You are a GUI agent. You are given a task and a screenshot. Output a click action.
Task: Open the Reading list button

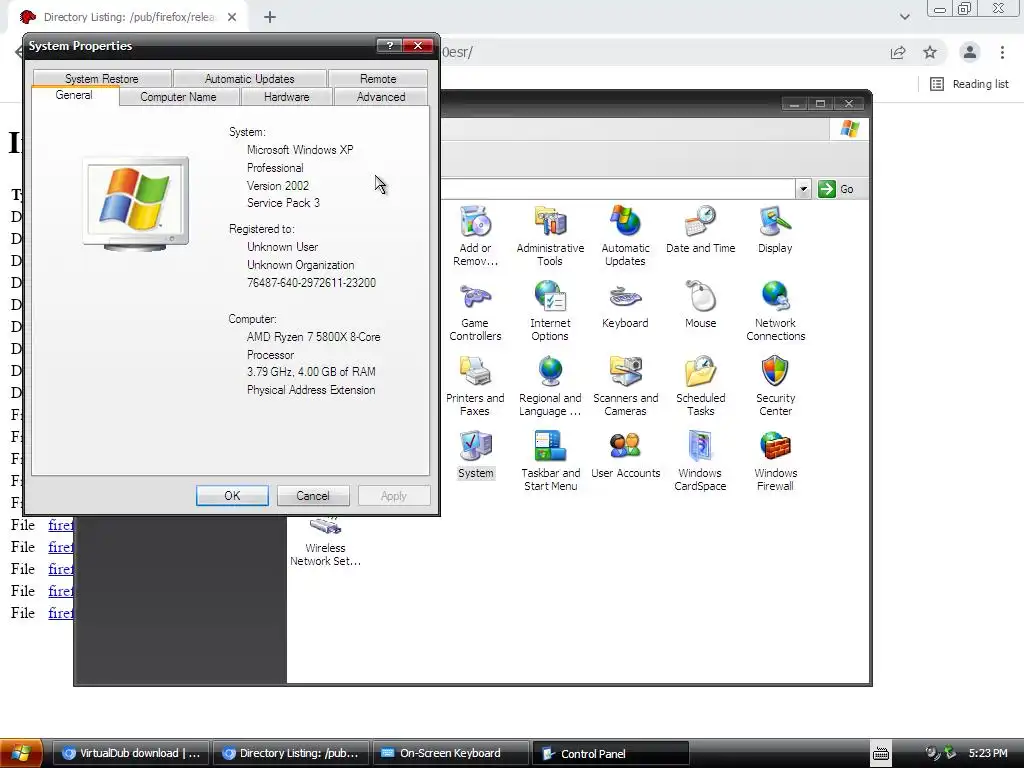(970, 84)
